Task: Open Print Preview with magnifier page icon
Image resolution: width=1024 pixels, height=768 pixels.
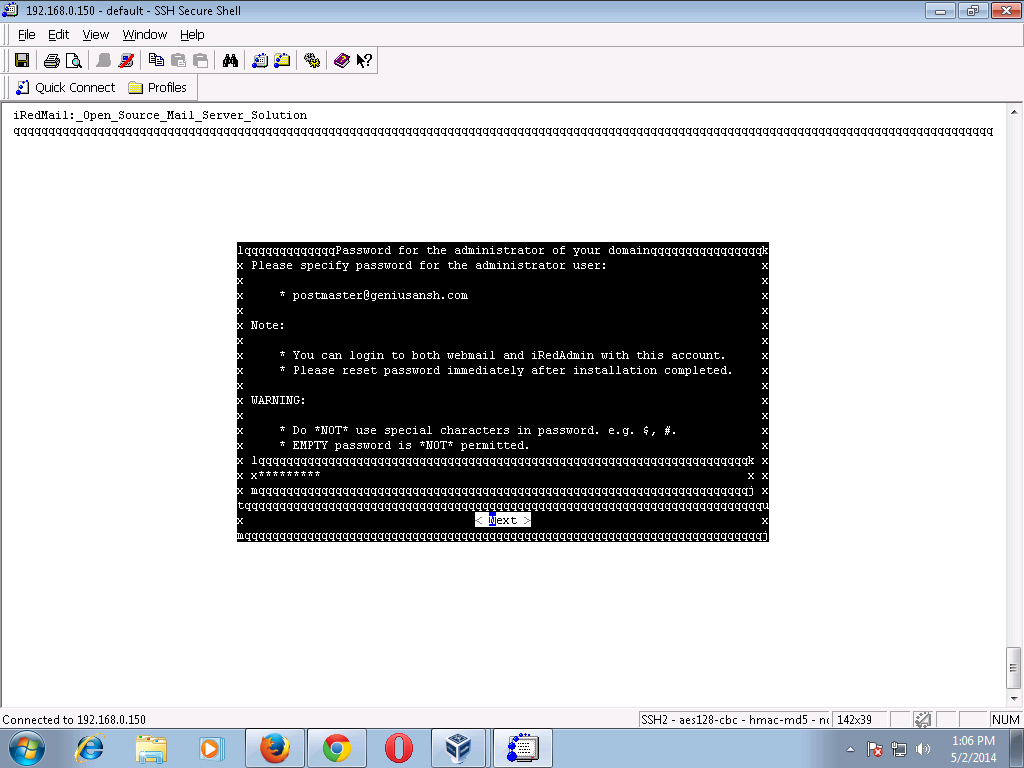Action: tap(74, 61)
